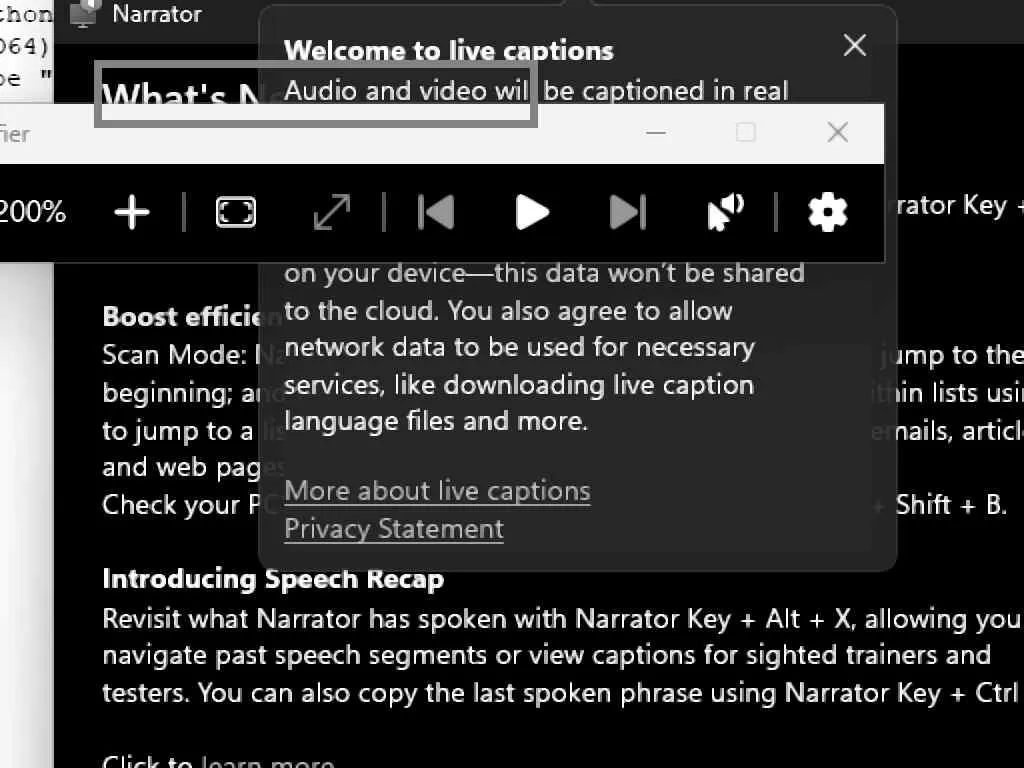This screenshot has width=1024, height=768.
Task: Open the Magnifier views selector icon
Action: coord(236,212)
